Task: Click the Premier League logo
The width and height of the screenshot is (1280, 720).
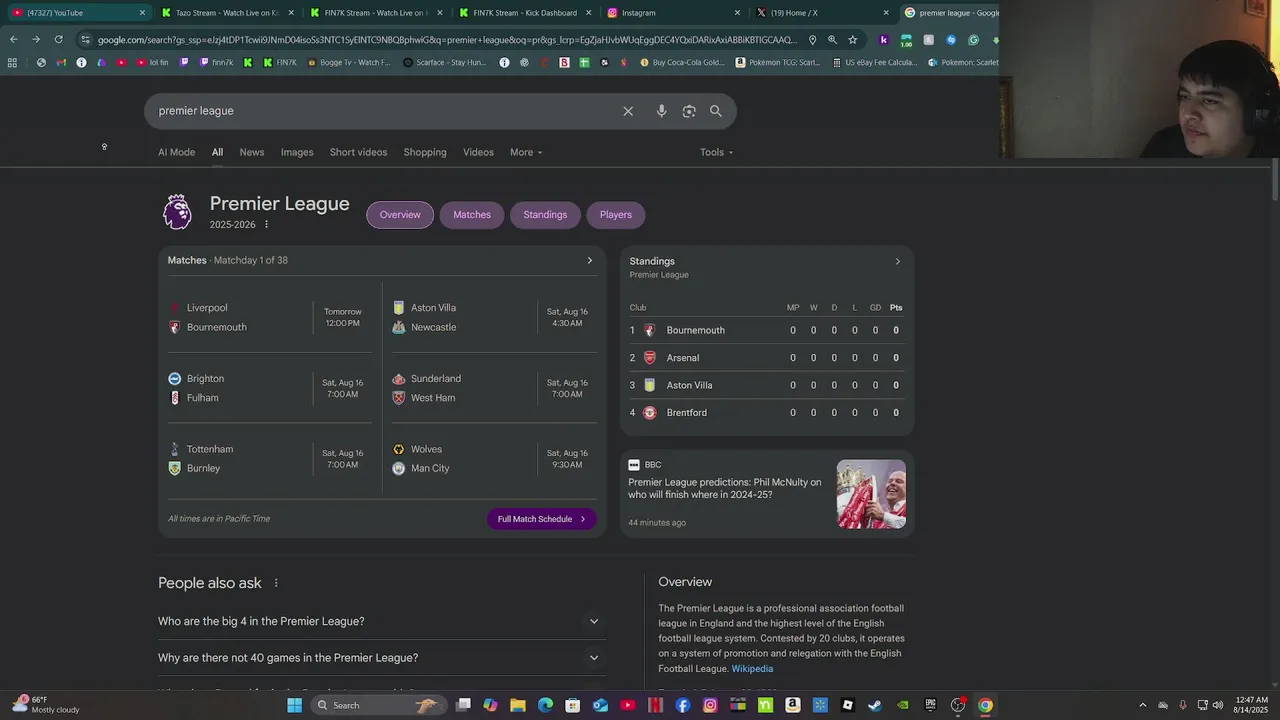Action: click(x=177, y=212)
